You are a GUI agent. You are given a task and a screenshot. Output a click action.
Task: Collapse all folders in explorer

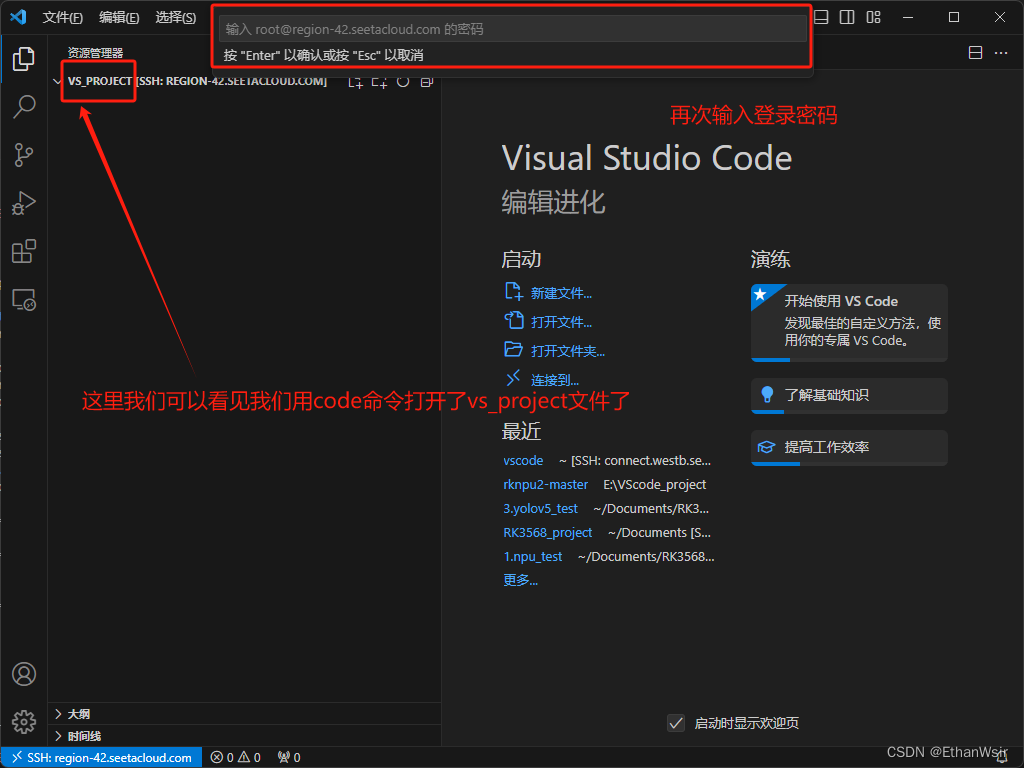click(426, 82)
